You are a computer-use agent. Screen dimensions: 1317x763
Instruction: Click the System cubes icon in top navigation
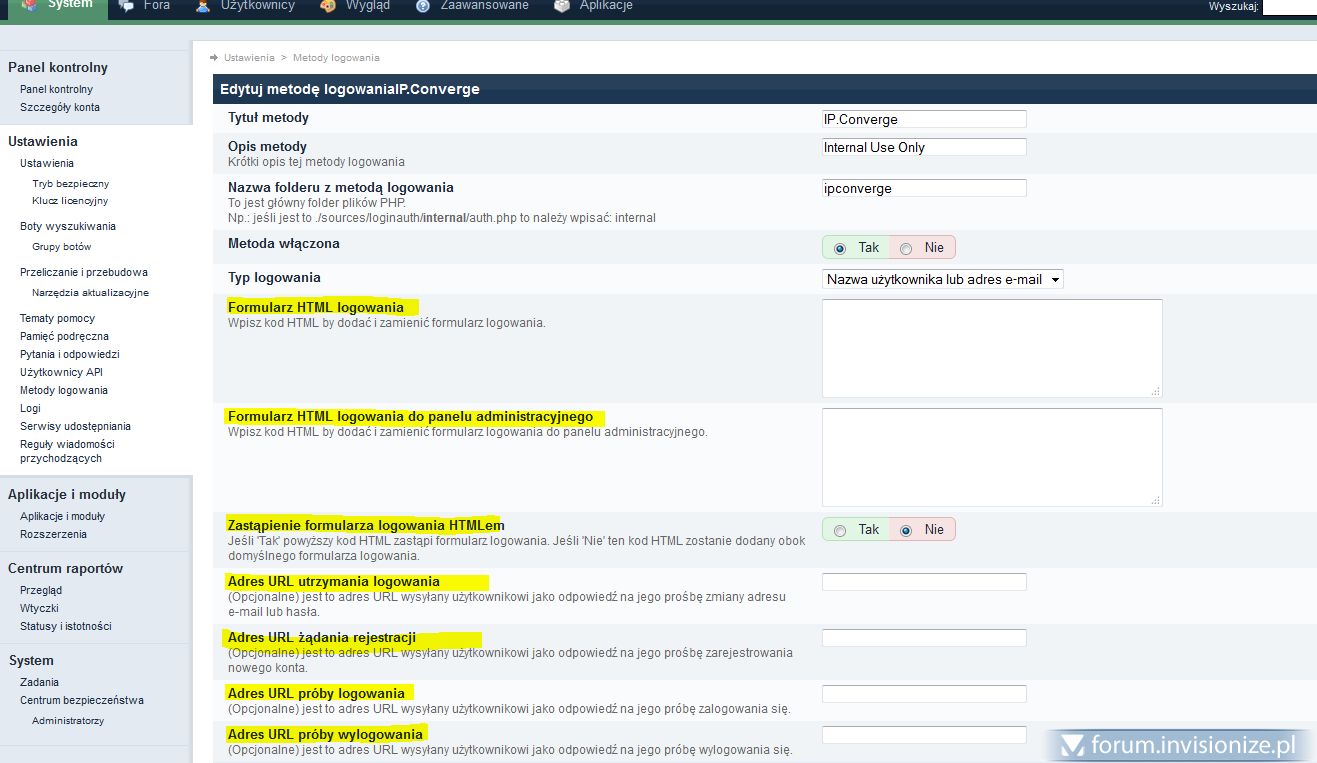[30, 6]
